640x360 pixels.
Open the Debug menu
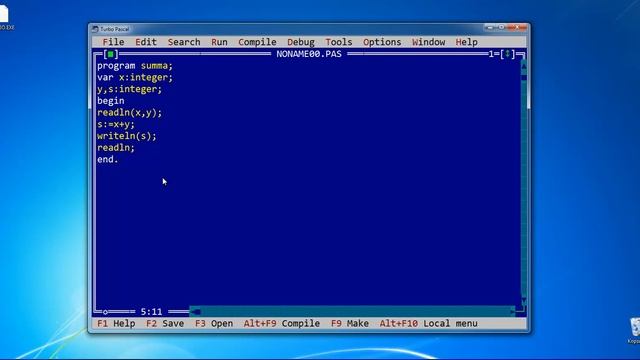pyautogui.click(x=301, y=42)
